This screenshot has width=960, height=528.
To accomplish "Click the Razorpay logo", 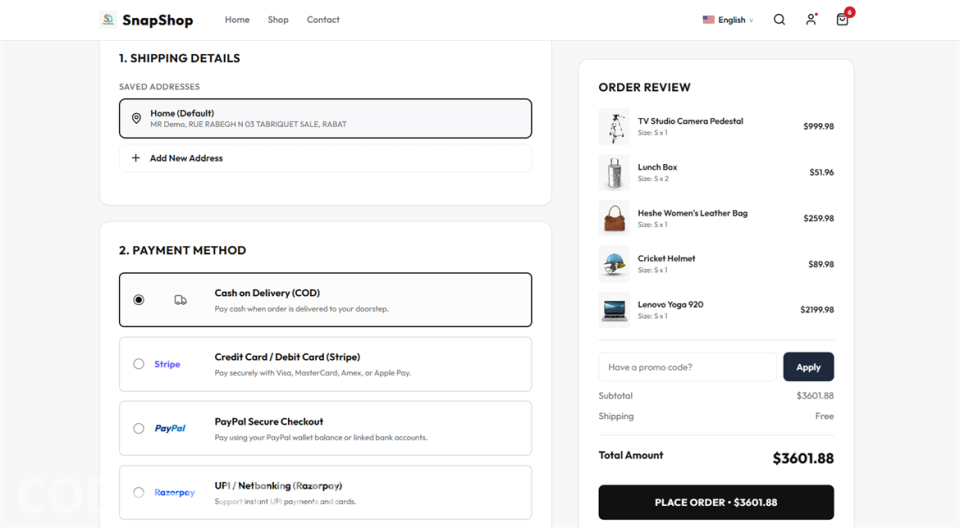I will tap(174, 492).
